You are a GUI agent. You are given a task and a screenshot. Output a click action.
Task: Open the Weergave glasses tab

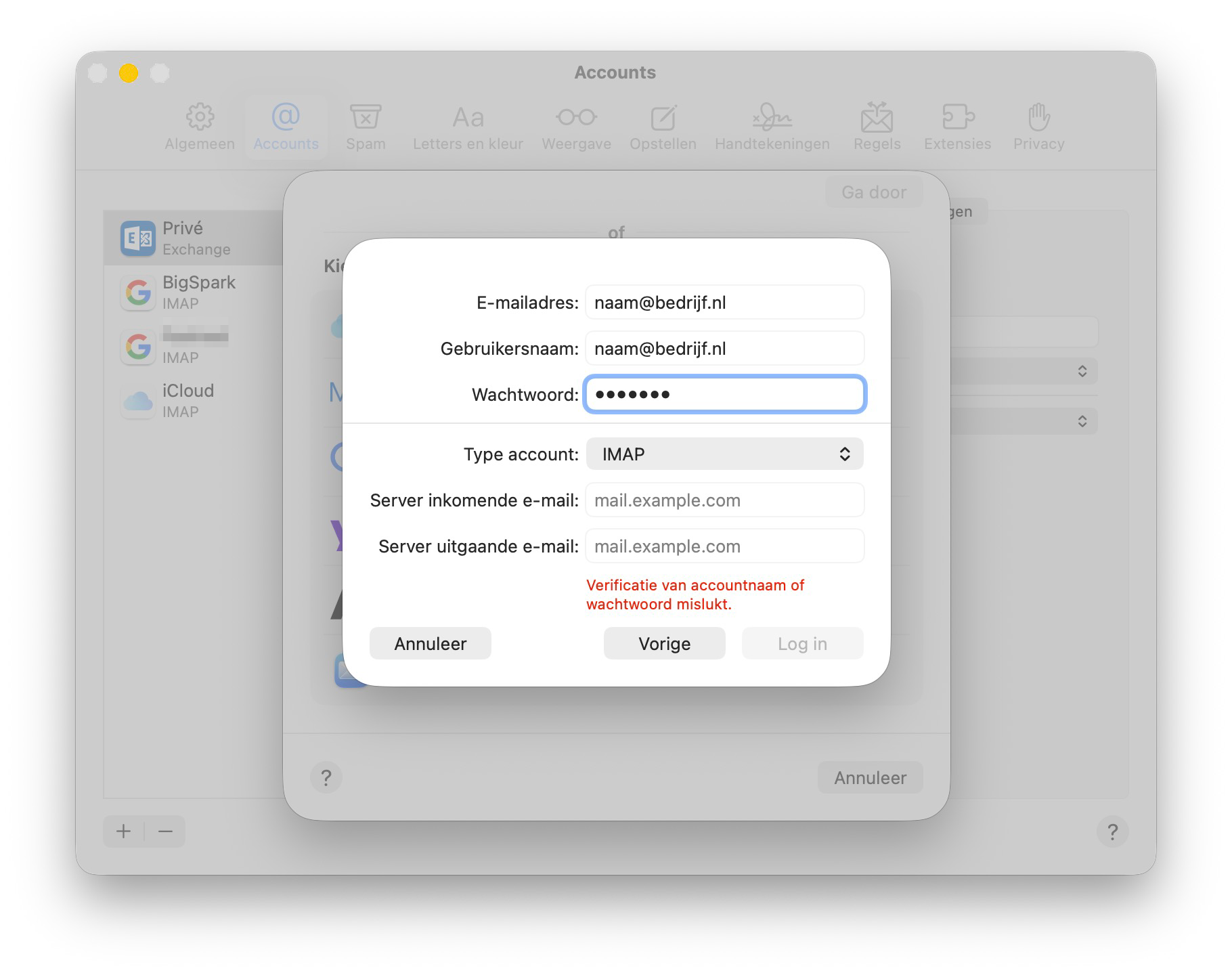coord(576,127)
